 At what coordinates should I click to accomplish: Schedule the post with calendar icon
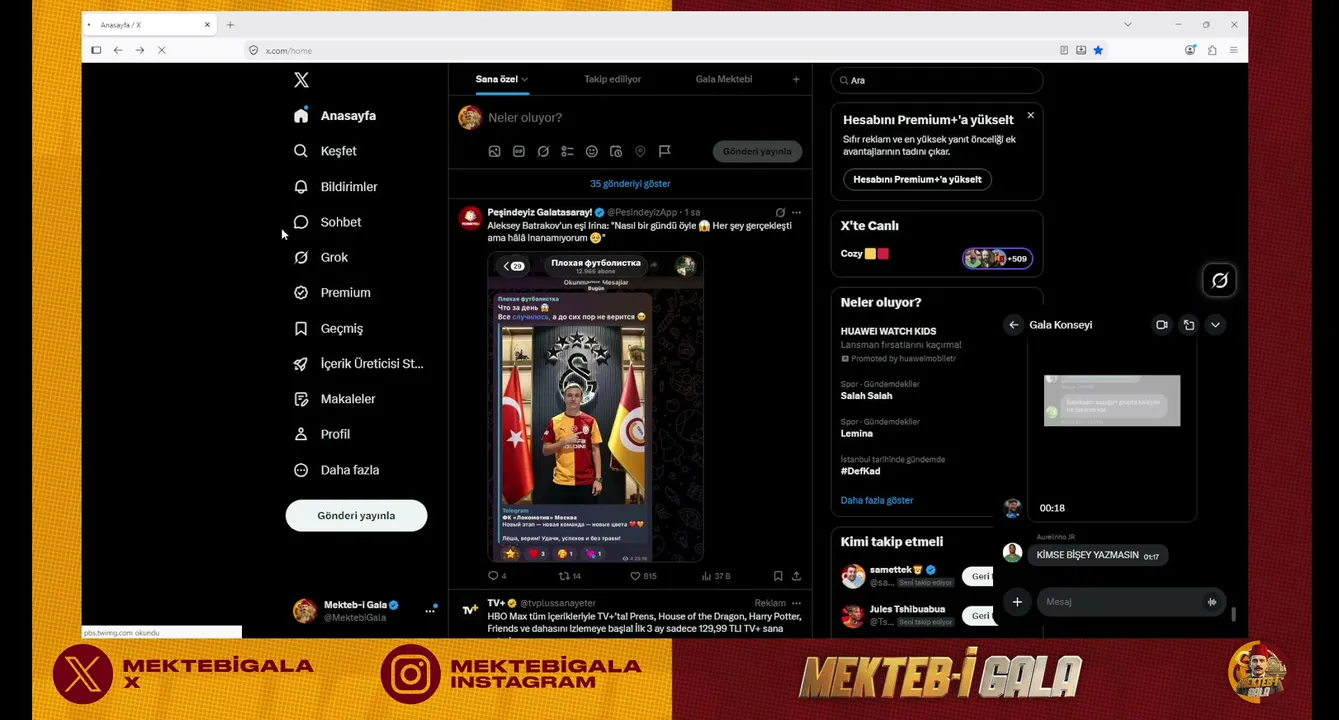tap(616, 151)
